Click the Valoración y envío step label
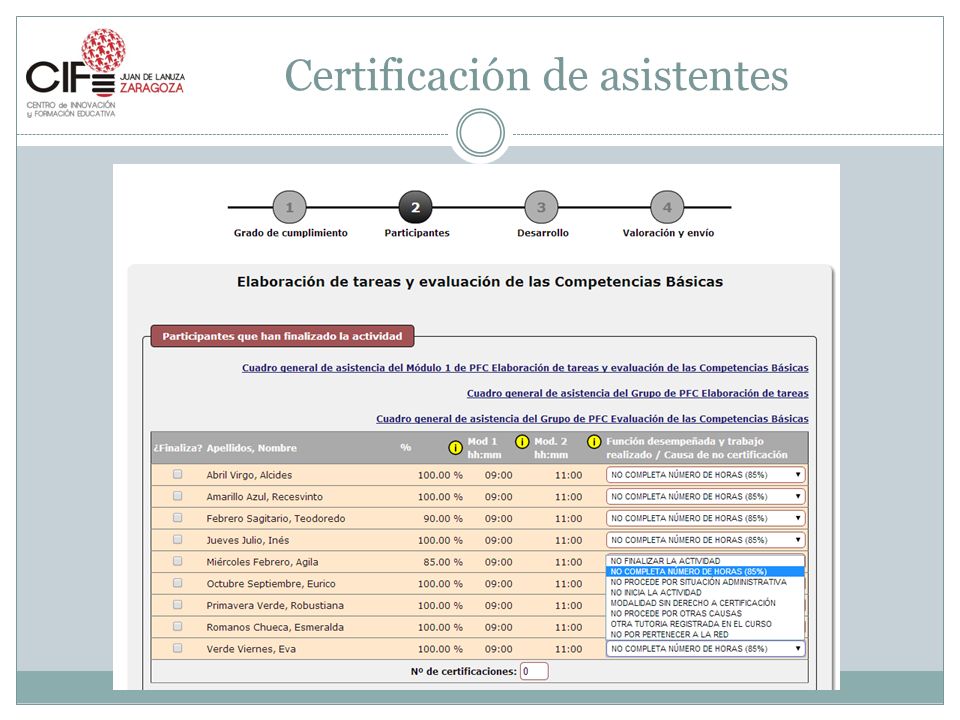Viewport: 960px width, 720px height. (668, 233)
